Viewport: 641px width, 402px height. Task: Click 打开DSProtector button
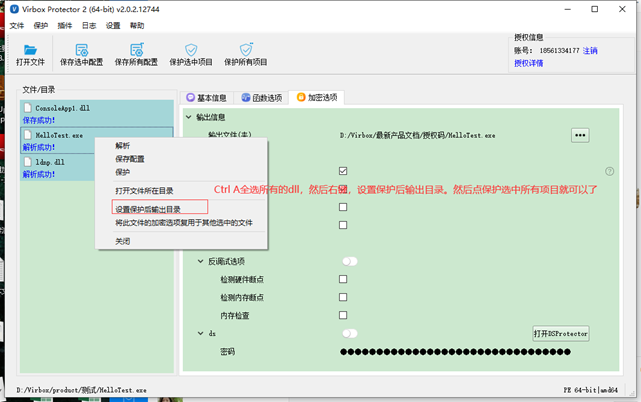pyautogui.click(x=560, y=334)
